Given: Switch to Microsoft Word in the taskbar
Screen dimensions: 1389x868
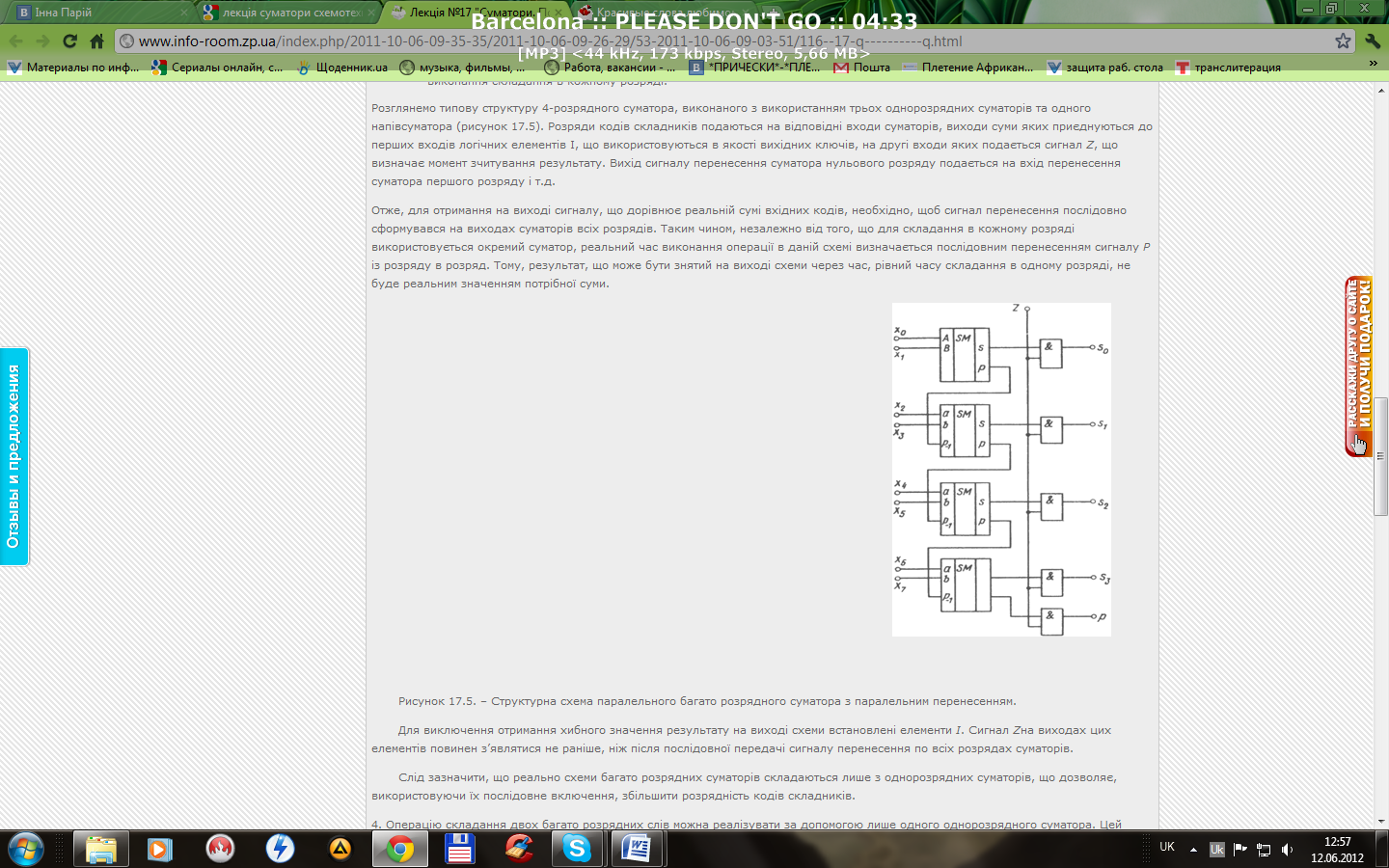Looking at the screenshot, I should point(637,850).
